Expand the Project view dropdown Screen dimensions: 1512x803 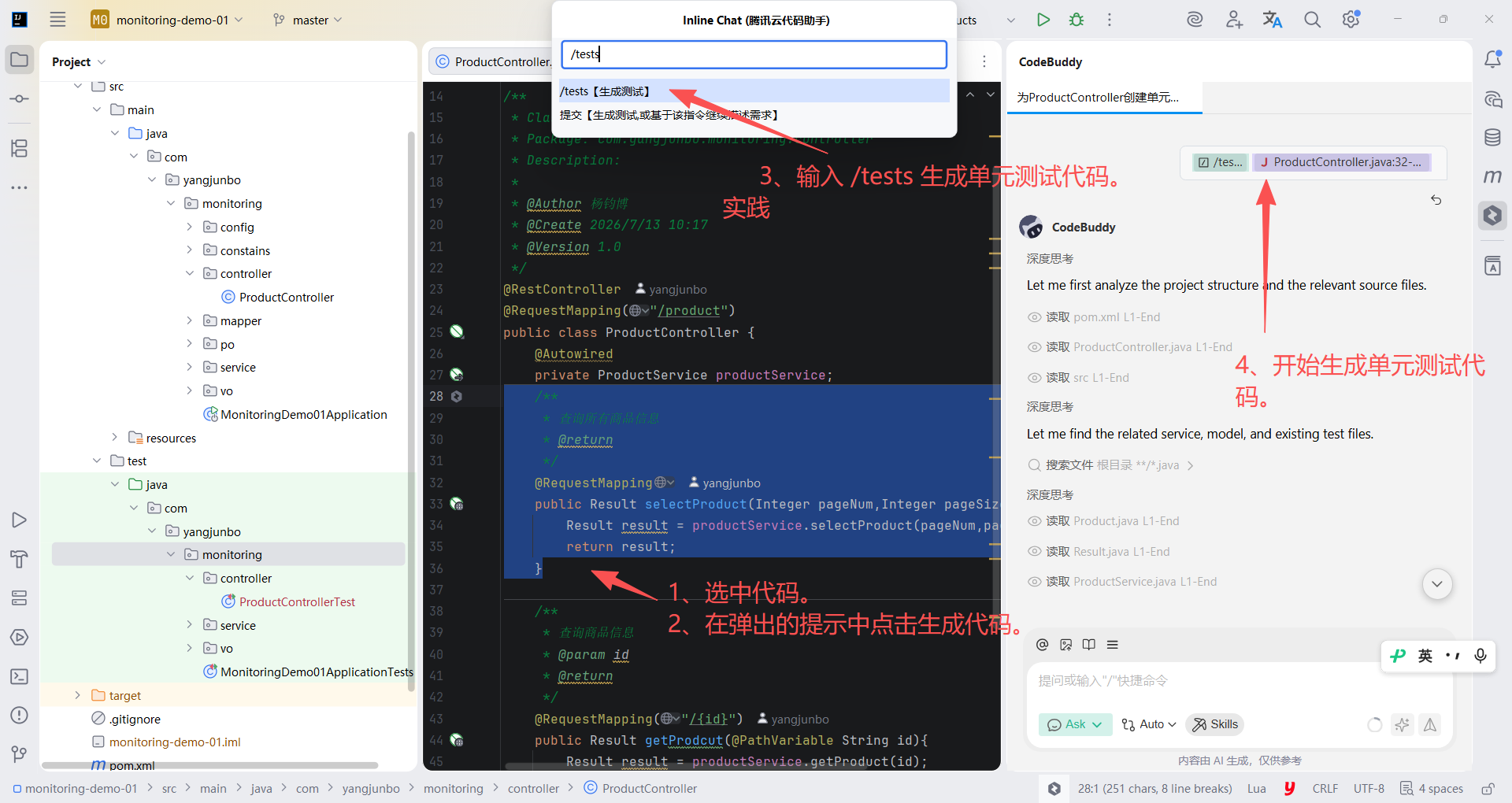pyautogui.click(x=79, y=62)
